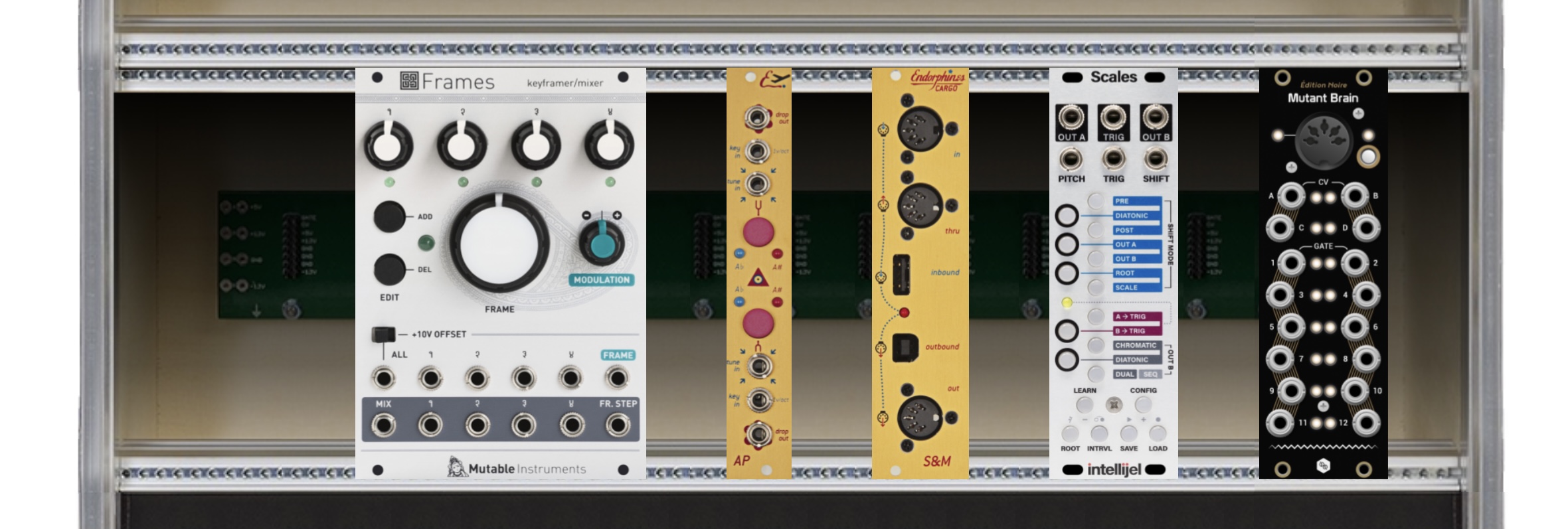Push the upper pink button on AP
Screen dimensions: 1568x529
pyautogui.click(x=758, y=232)
